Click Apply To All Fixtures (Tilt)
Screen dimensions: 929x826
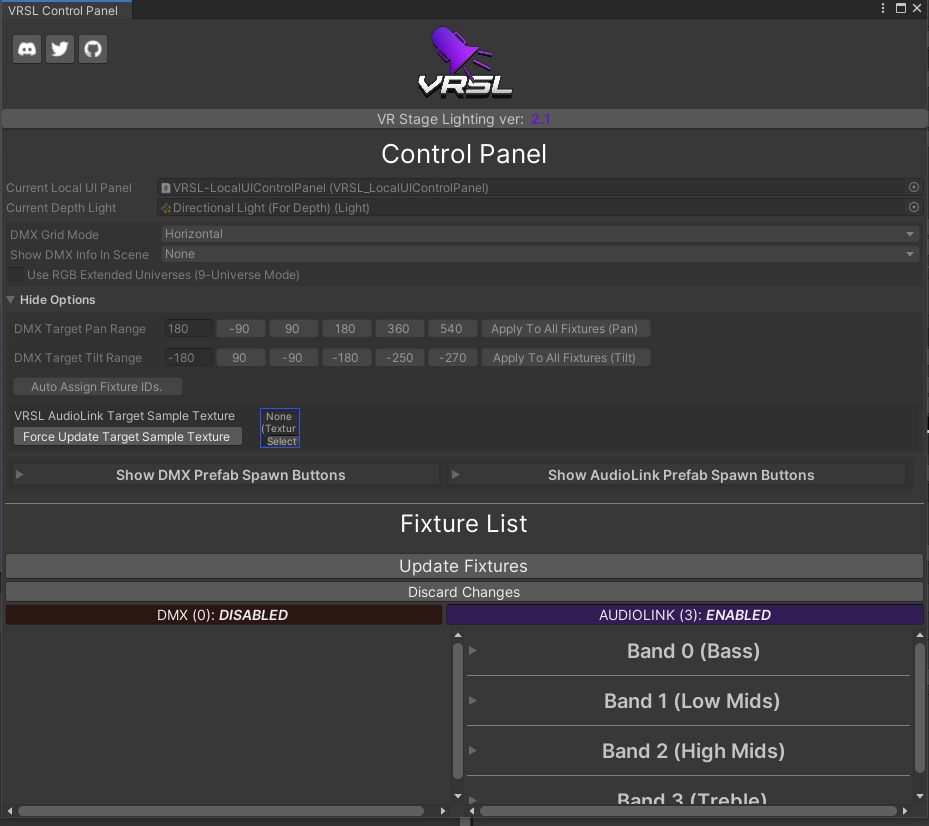coord(565,358)
